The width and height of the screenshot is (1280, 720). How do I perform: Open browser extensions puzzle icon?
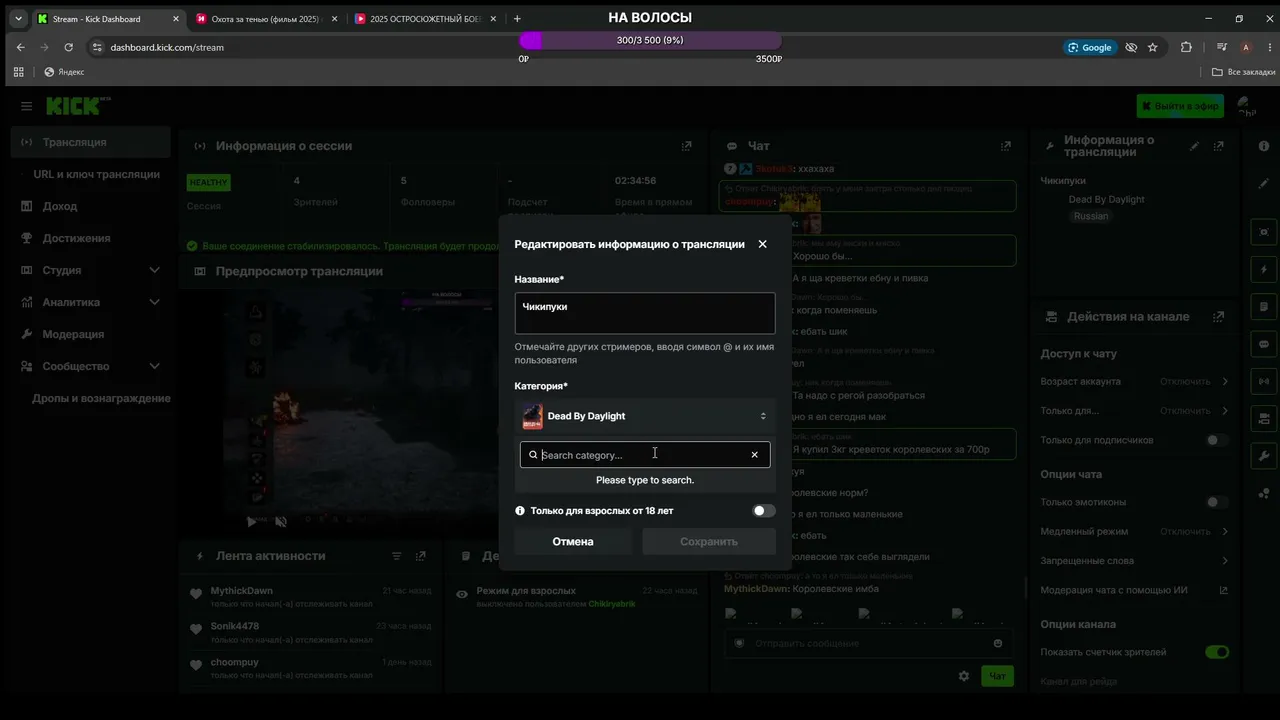pos(1186,47)
